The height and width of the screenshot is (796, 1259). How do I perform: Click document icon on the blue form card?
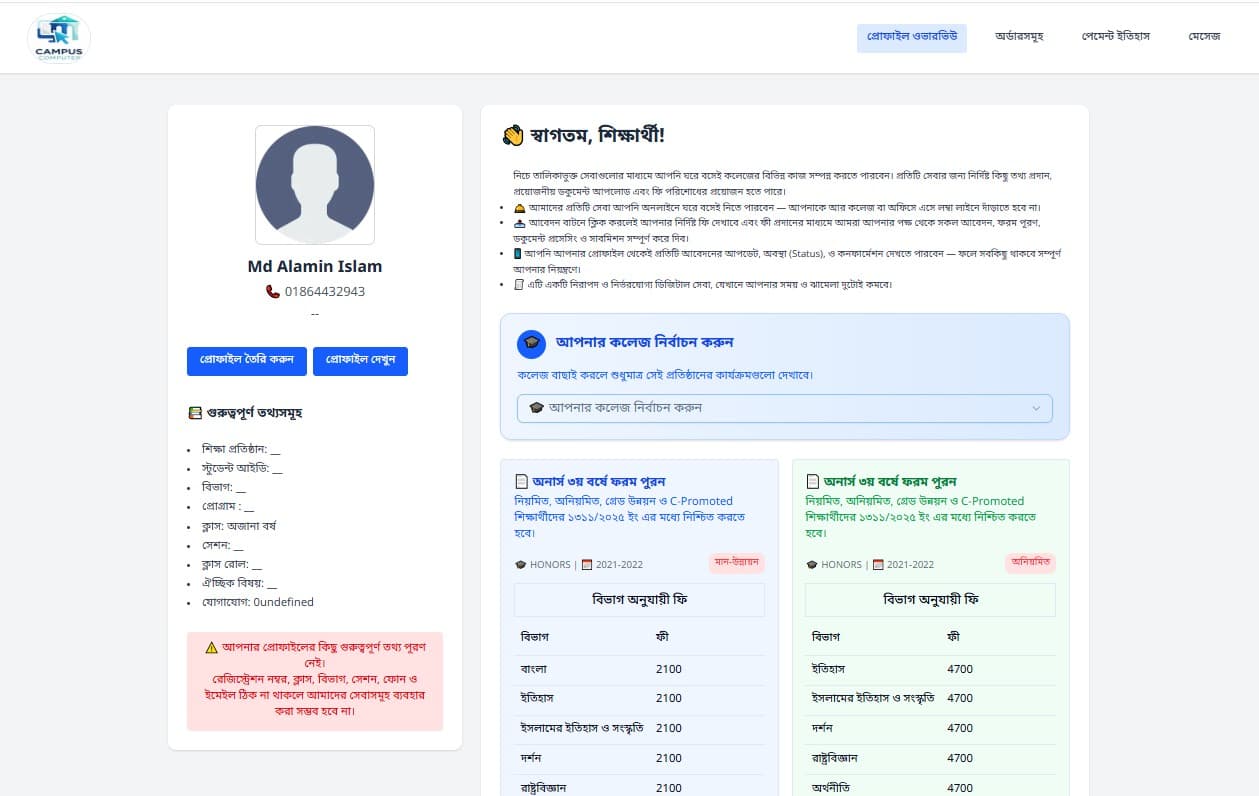click(521, 482)
